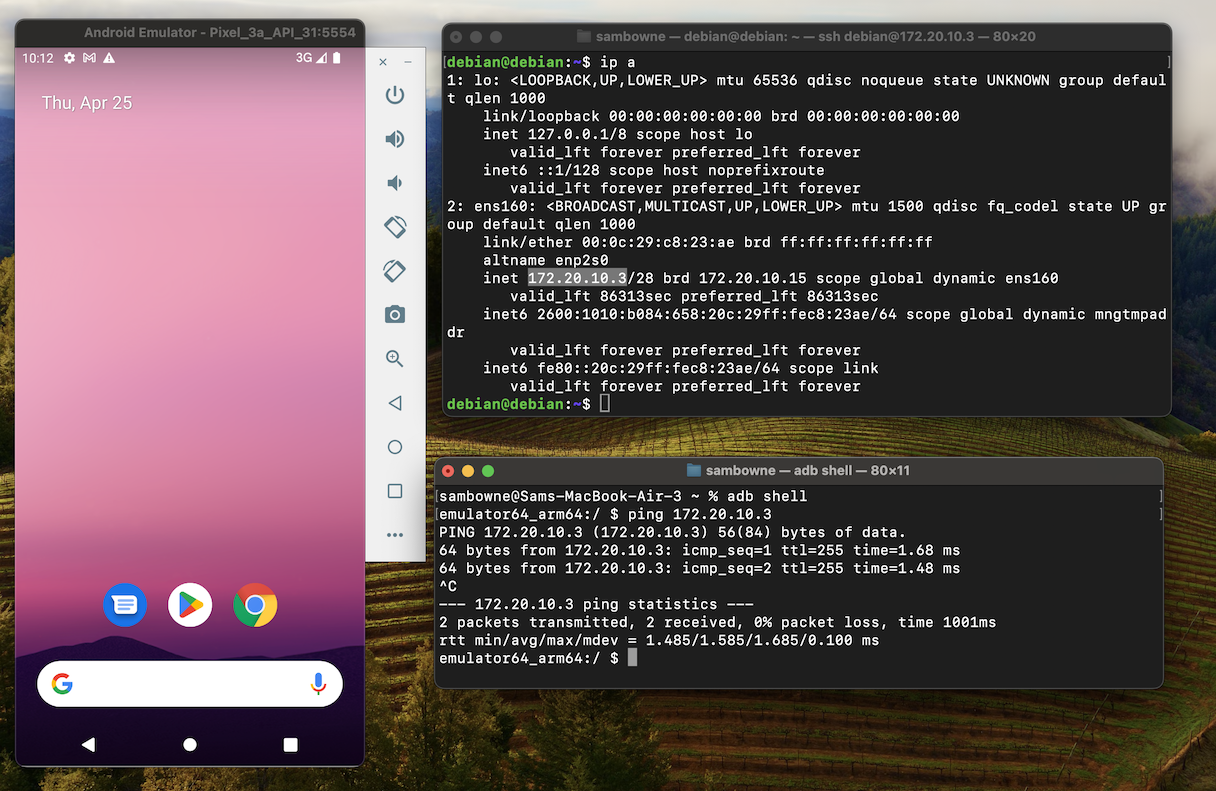Click the 'PING 172.20.10.3 (172.20.10.3) 56(84) bytes' line
The height and width of the screenshot is (791, 1216).
(672, 532)
